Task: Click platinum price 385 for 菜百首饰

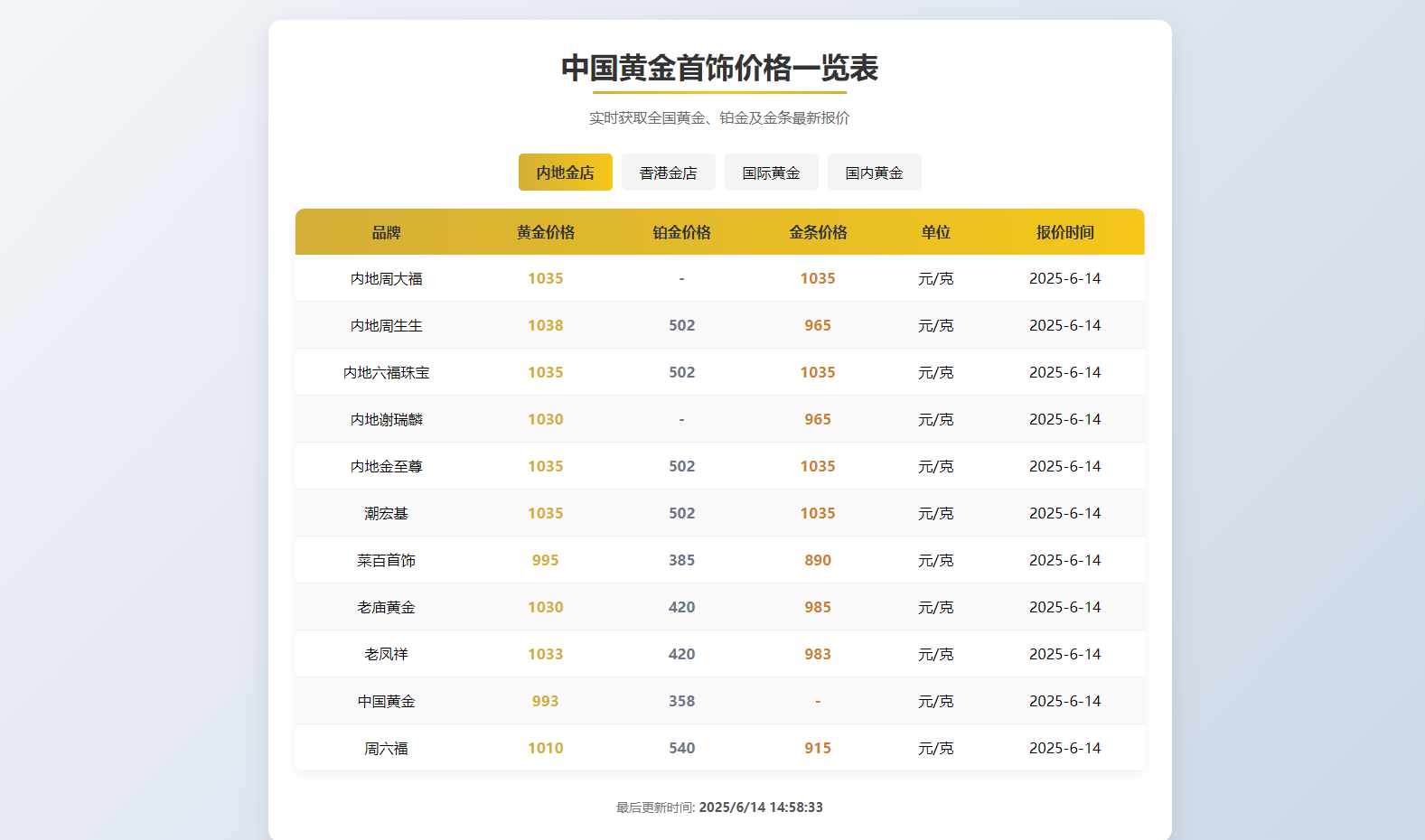Action: tap(682, 560)
